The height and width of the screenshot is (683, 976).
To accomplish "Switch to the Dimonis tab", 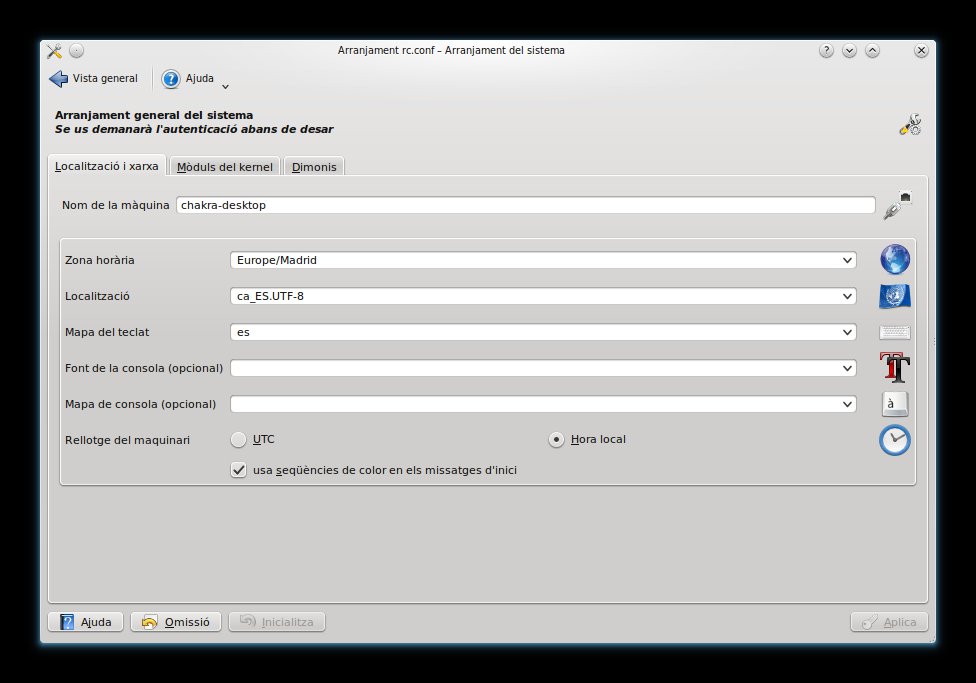I will click(314, 167).
